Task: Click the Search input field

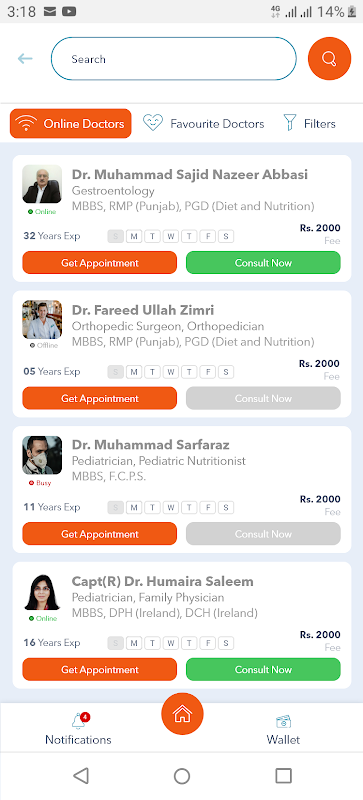Action: click(174, 59)
